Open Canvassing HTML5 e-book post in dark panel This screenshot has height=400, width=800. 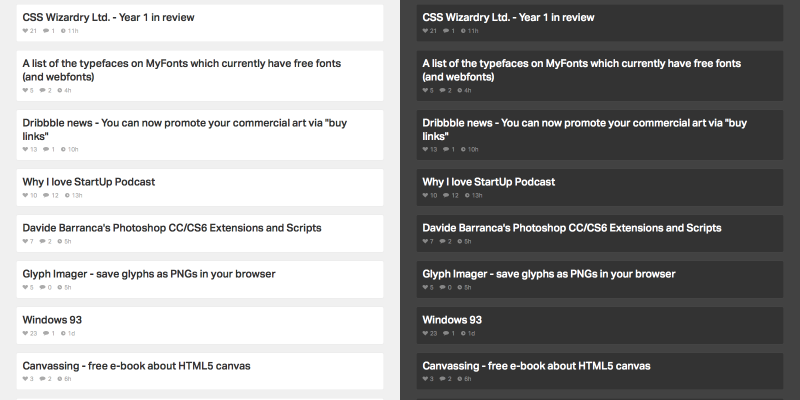(536, 366)
